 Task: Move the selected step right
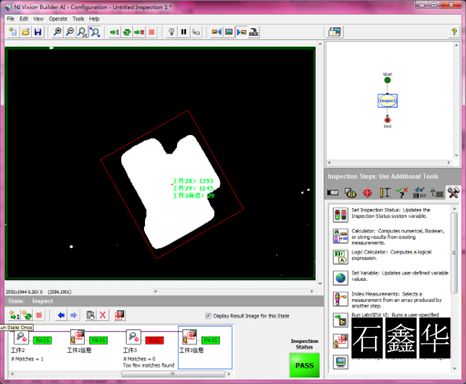(x=74, y=315)
